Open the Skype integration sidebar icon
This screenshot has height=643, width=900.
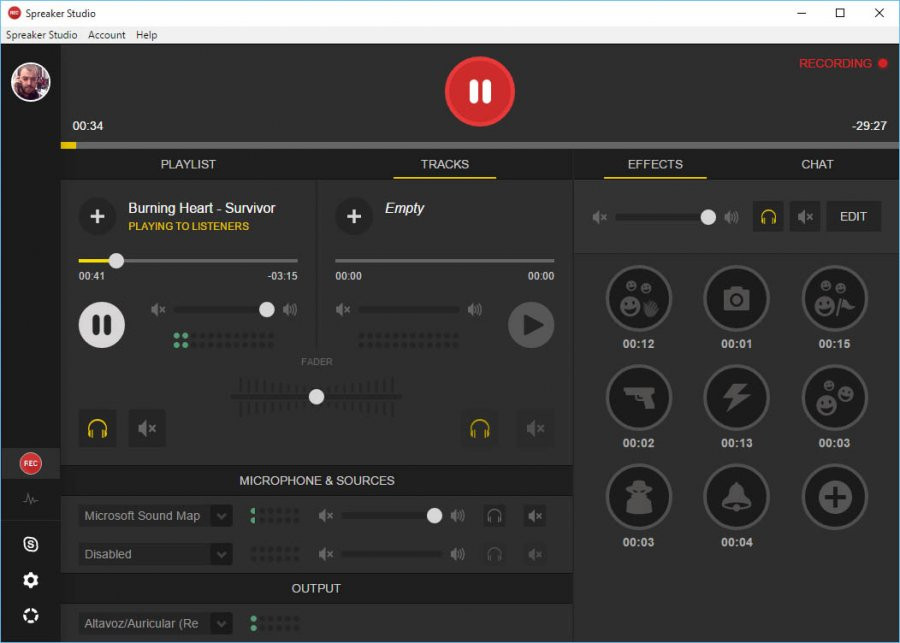[x=31, y=544]
